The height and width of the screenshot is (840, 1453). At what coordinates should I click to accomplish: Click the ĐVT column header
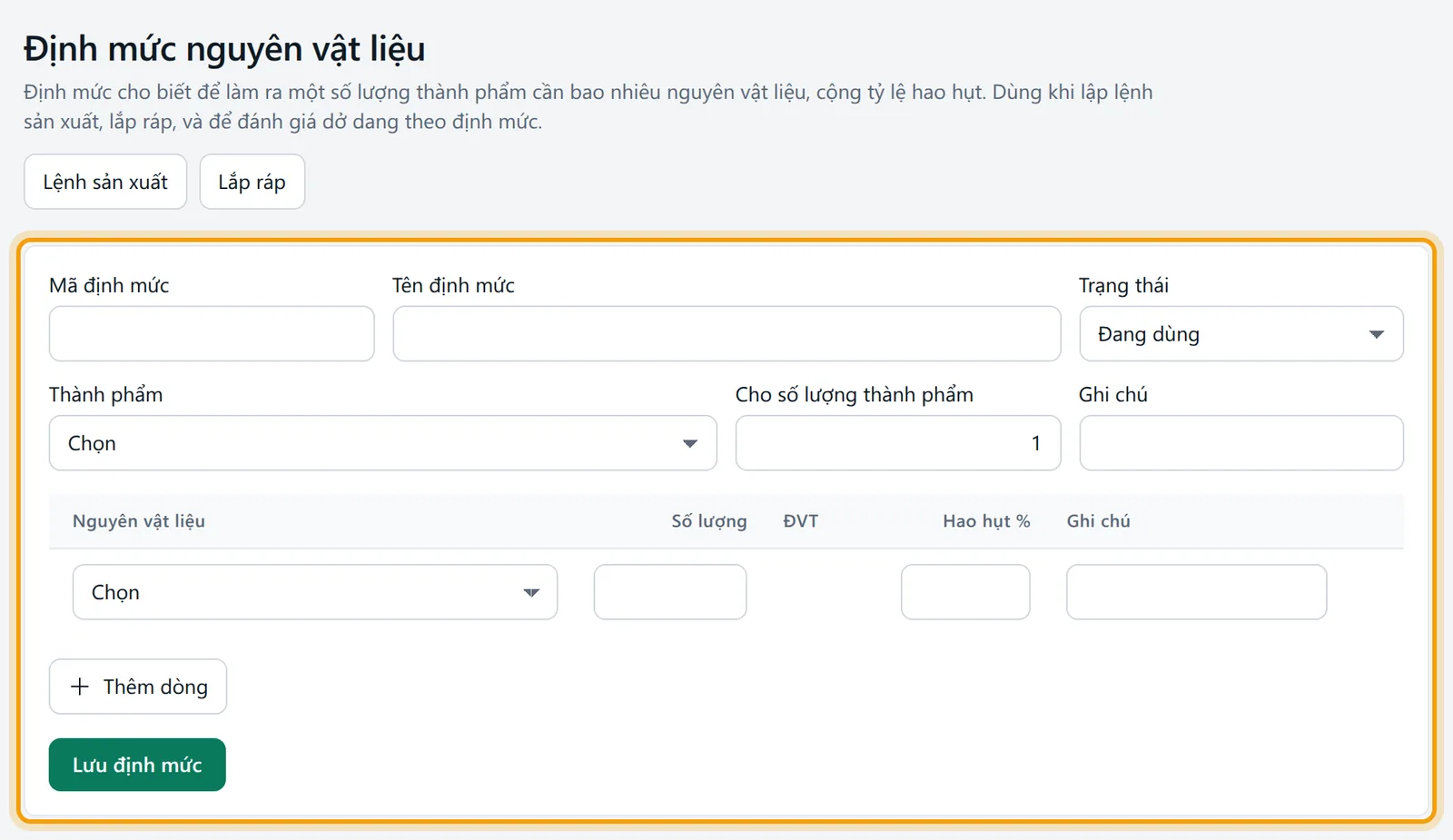click(801, 521)
